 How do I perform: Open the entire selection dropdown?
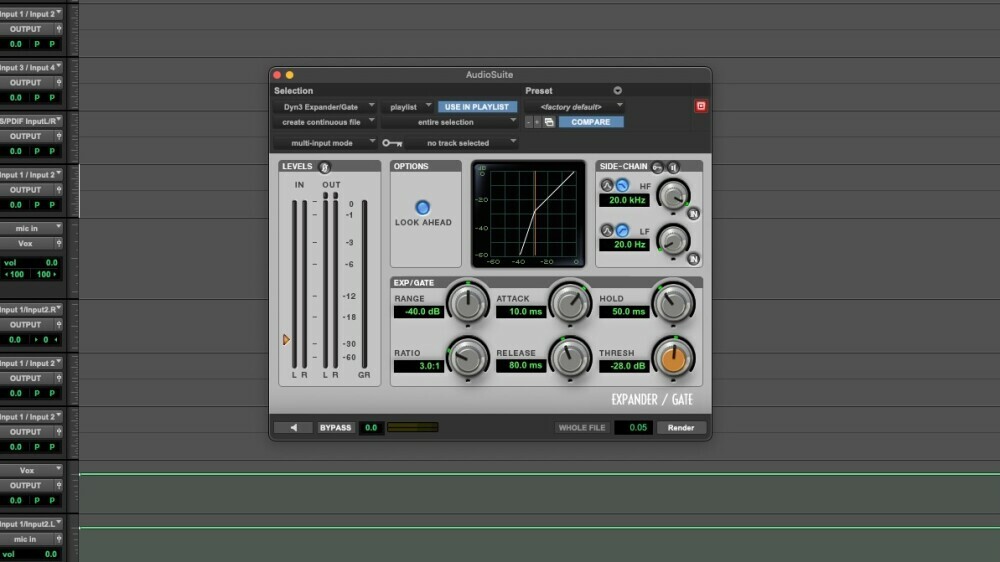450,122
